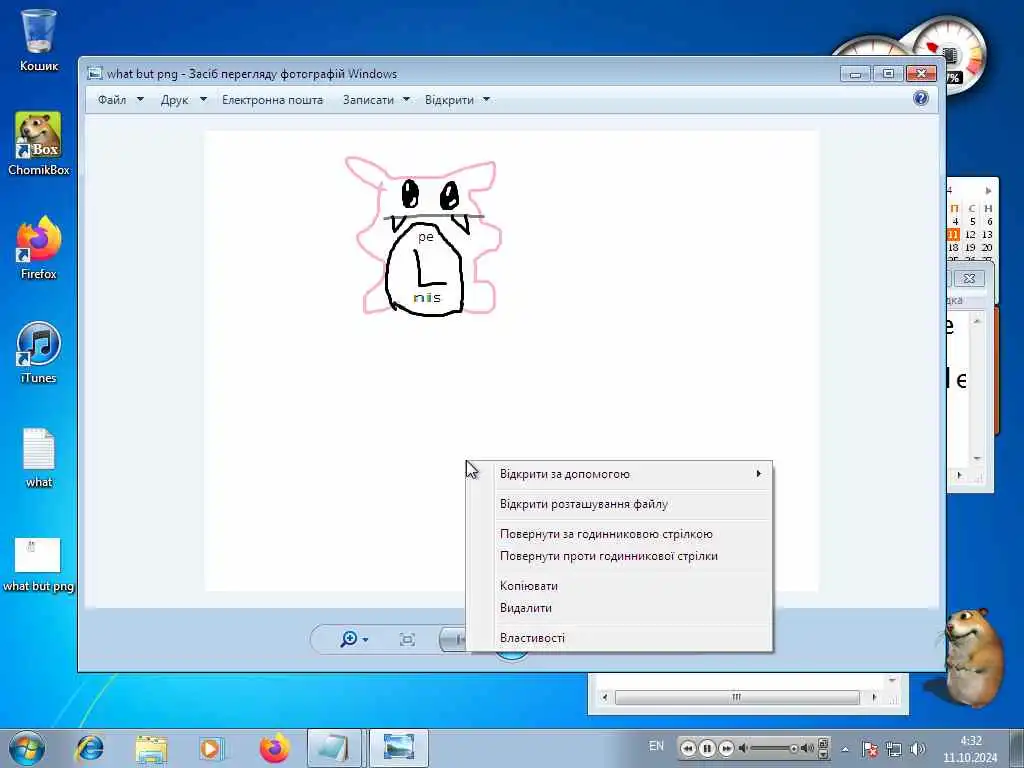Viewport: 1024px width, 768px height.
Task: Click the Show Desktop strip
Action: 1016,748
